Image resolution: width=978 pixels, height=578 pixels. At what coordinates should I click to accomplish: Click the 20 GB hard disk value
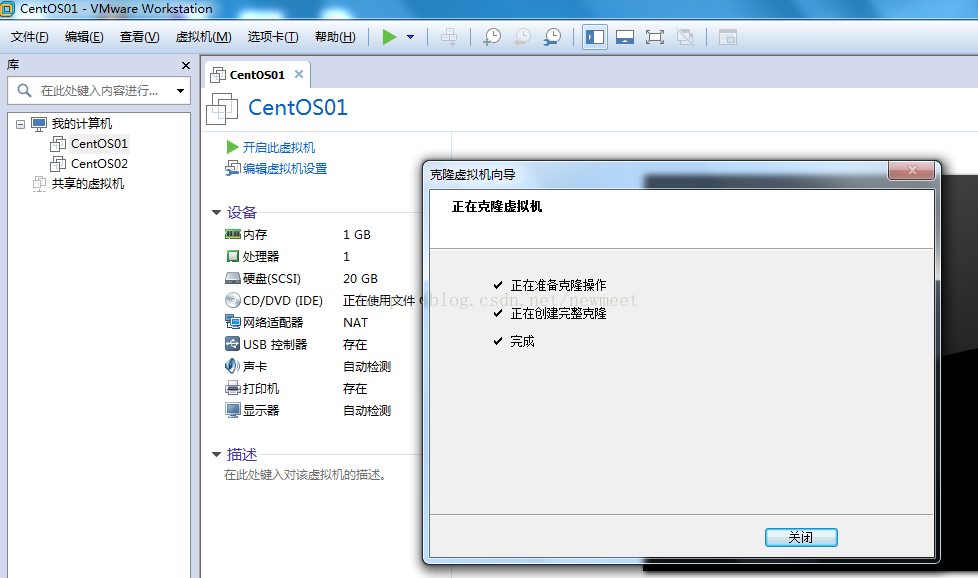coord(361,279)
